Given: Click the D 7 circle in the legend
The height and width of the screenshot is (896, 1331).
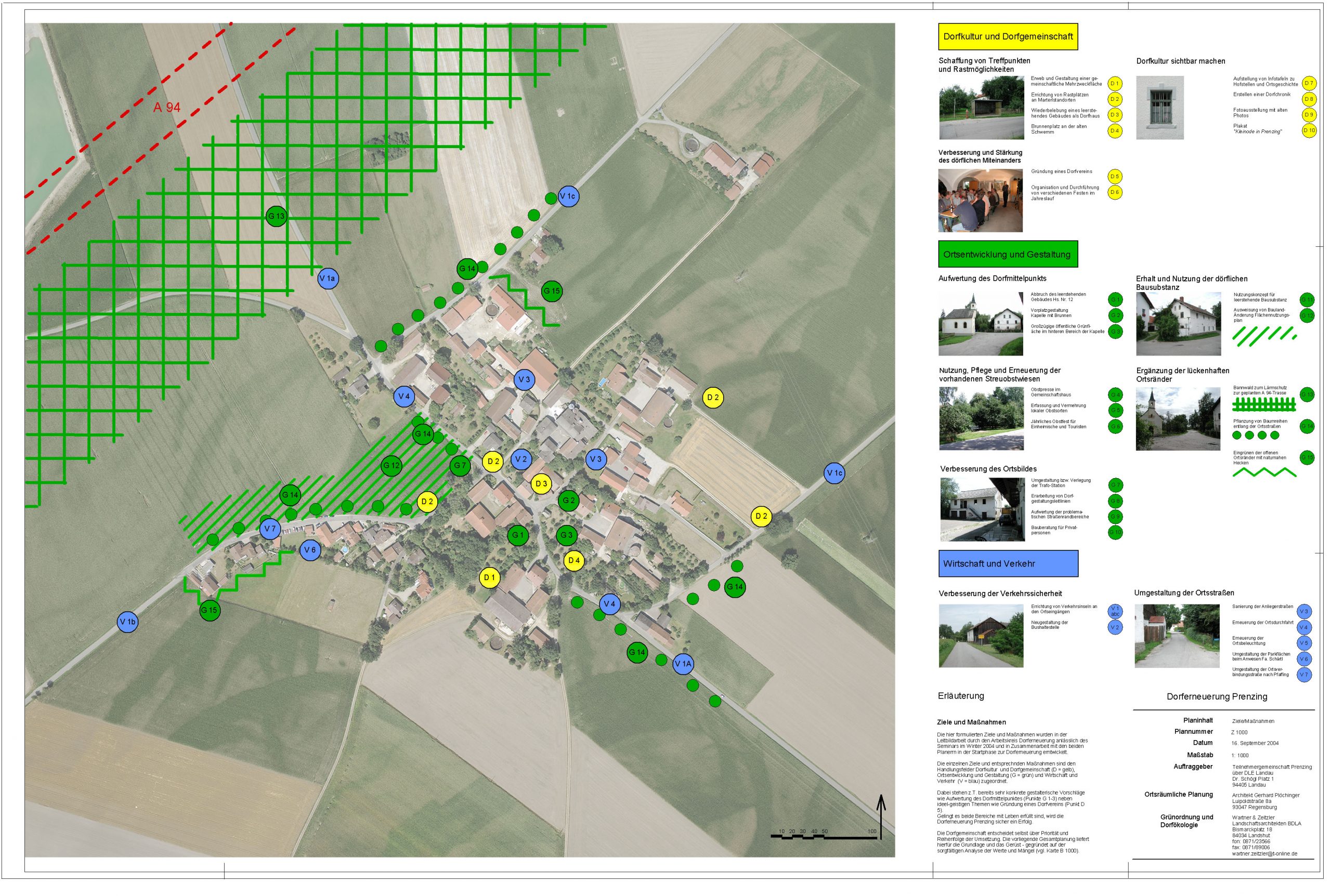Looking at the screenshot, I should 1308,84.
